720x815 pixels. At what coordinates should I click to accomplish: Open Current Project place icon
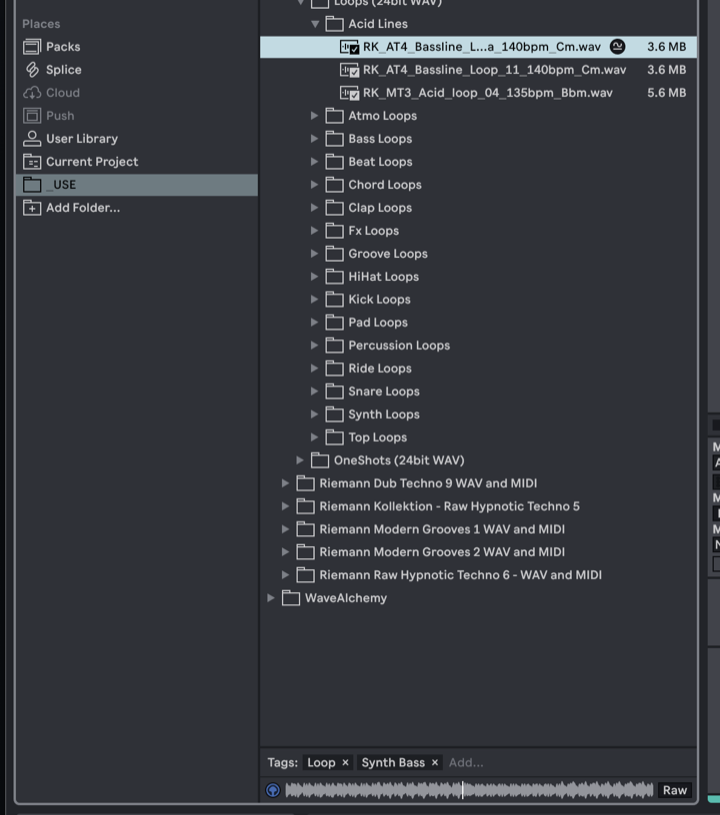(32, 162)
